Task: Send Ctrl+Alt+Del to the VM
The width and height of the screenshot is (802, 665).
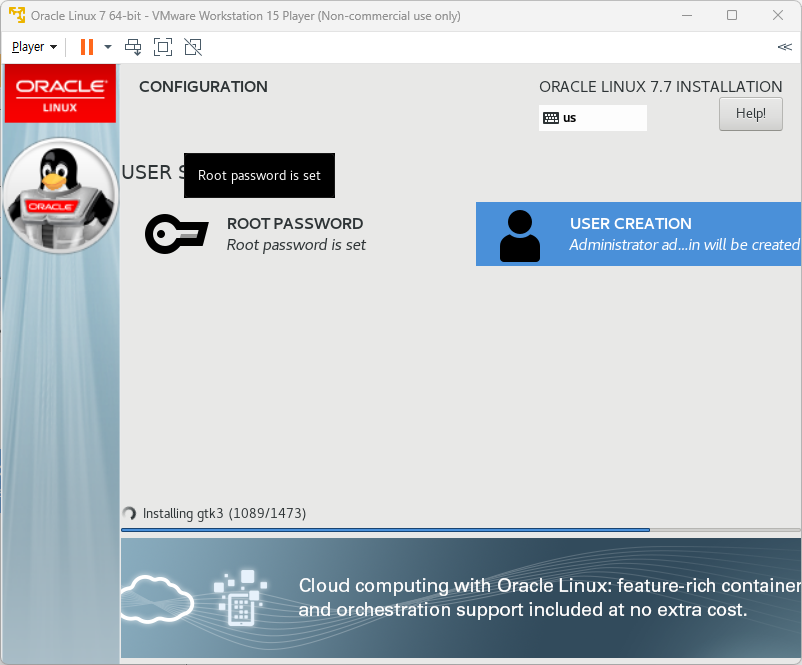Action: 133,47
